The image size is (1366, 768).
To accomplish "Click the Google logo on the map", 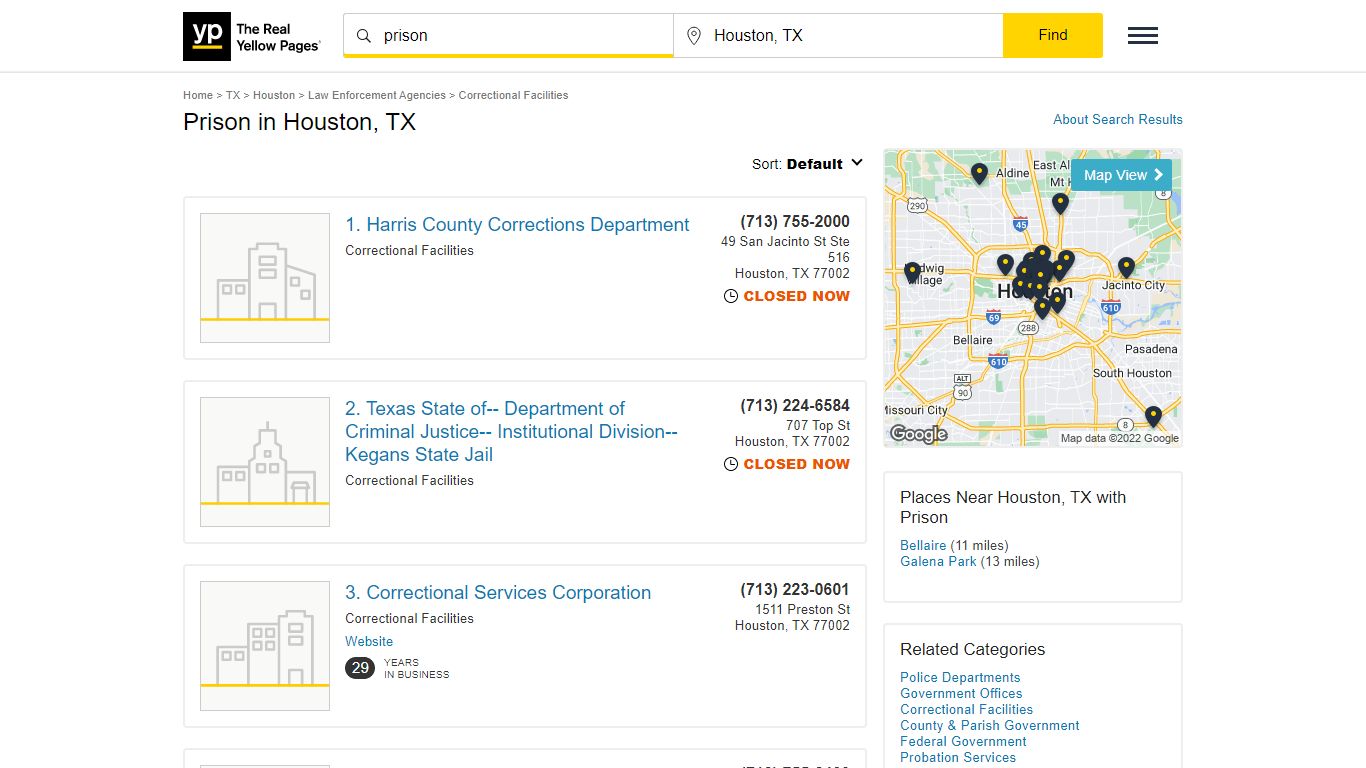I will 918,434.
